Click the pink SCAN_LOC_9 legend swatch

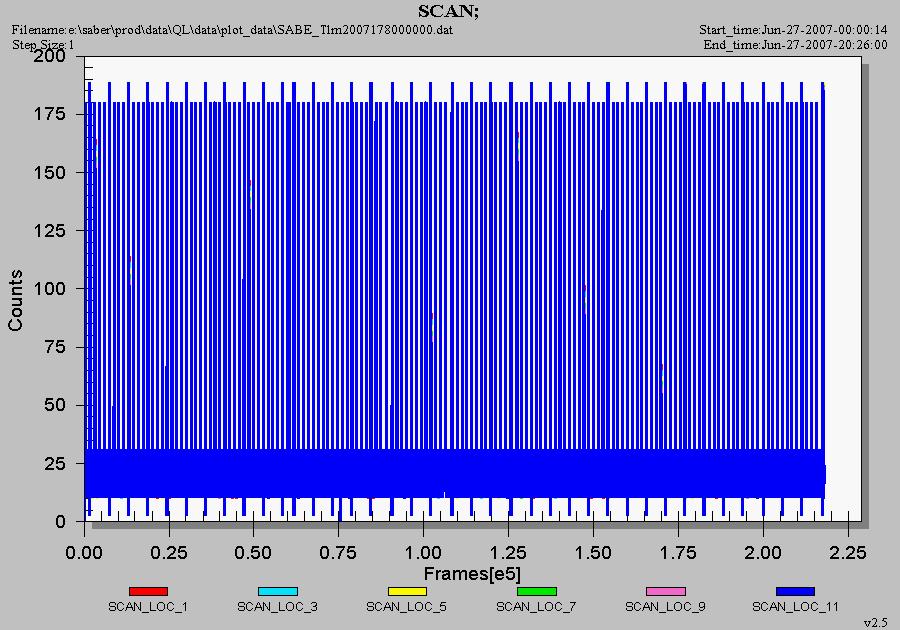[x=666, y=591]
